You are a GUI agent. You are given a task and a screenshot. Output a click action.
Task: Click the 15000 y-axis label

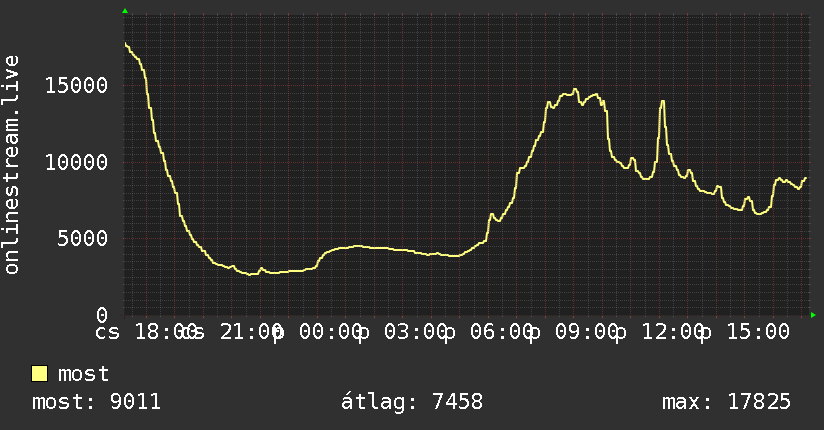pyautogui.click(x=76, y=85)
